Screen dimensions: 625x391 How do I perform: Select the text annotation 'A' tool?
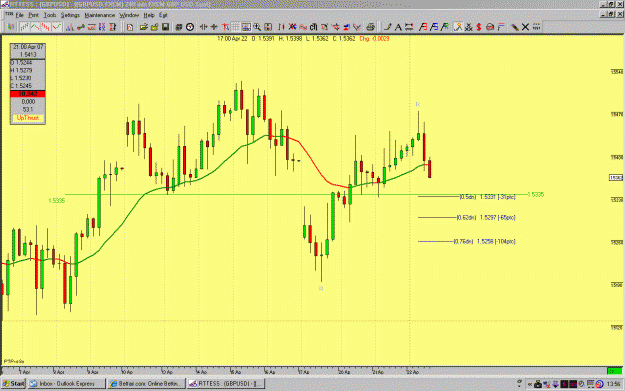pyautogui.click(x=398, y=27)
